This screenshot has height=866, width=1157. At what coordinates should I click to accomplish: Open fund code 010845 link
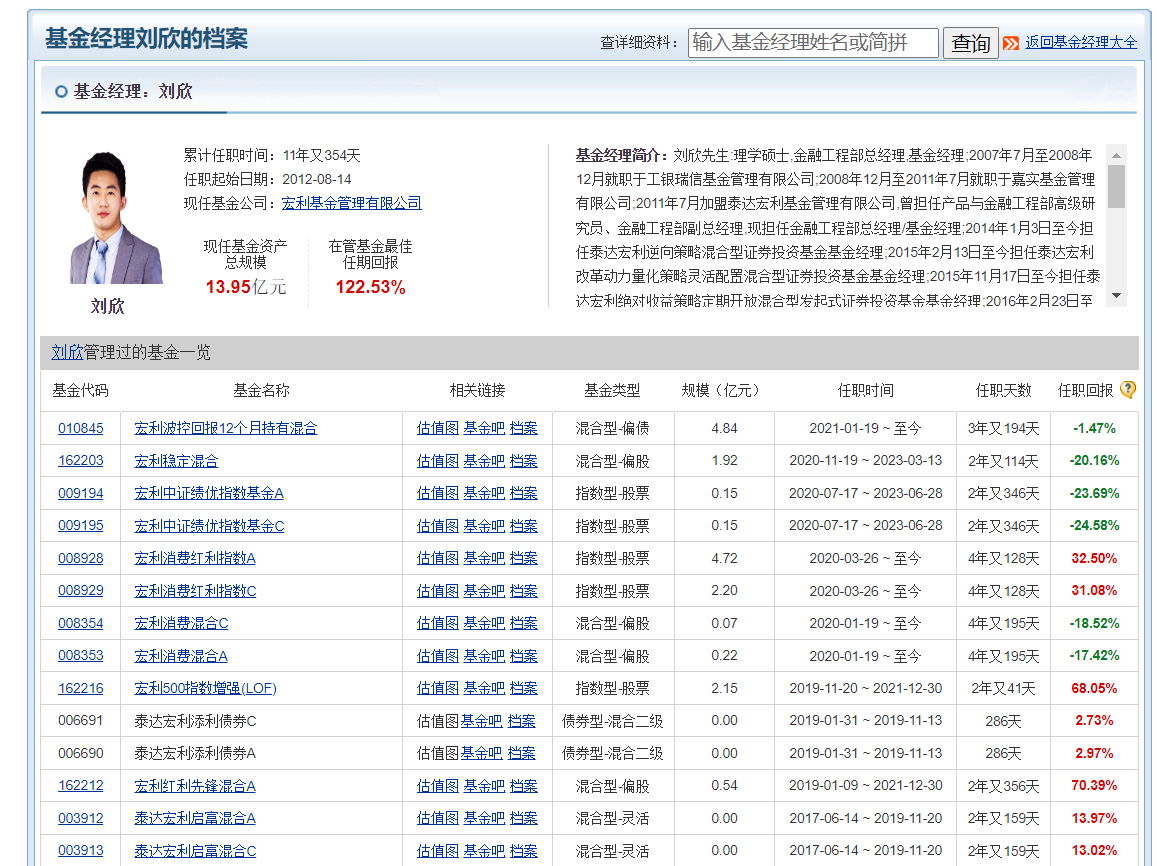[80, 428]
